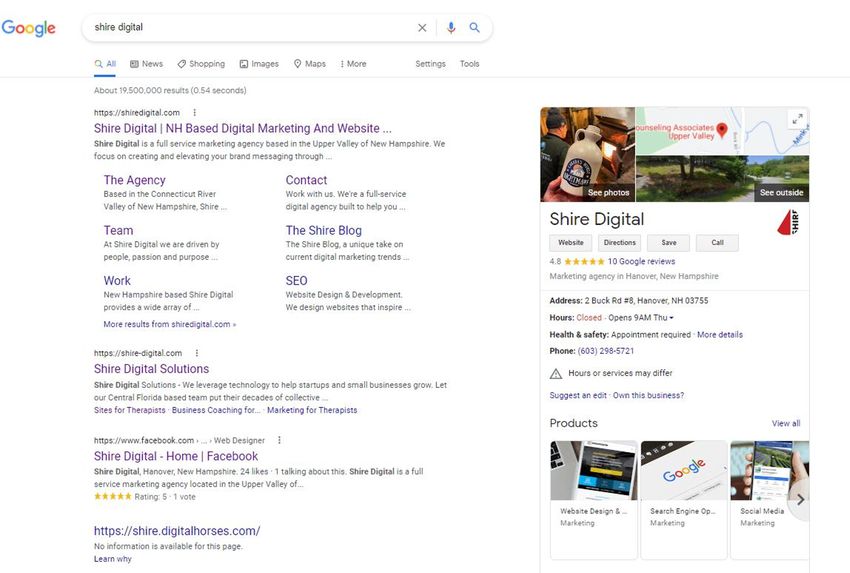Screen dimensions: 850x573
Task: Submit search with magnifying glass icon
Action: (x=474, y=27)
